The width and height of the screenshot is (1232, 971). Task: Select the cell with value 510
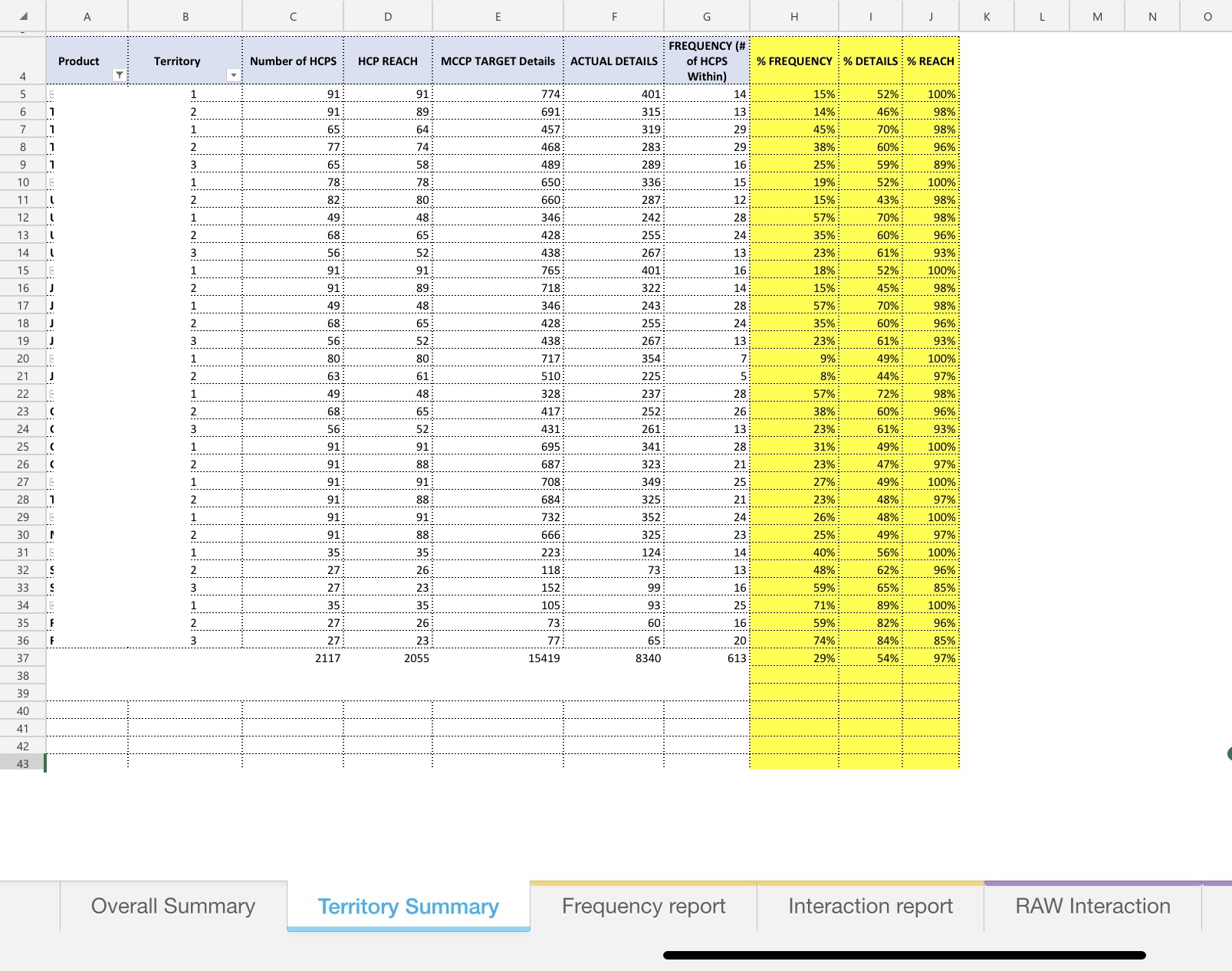tap(498, 376)
